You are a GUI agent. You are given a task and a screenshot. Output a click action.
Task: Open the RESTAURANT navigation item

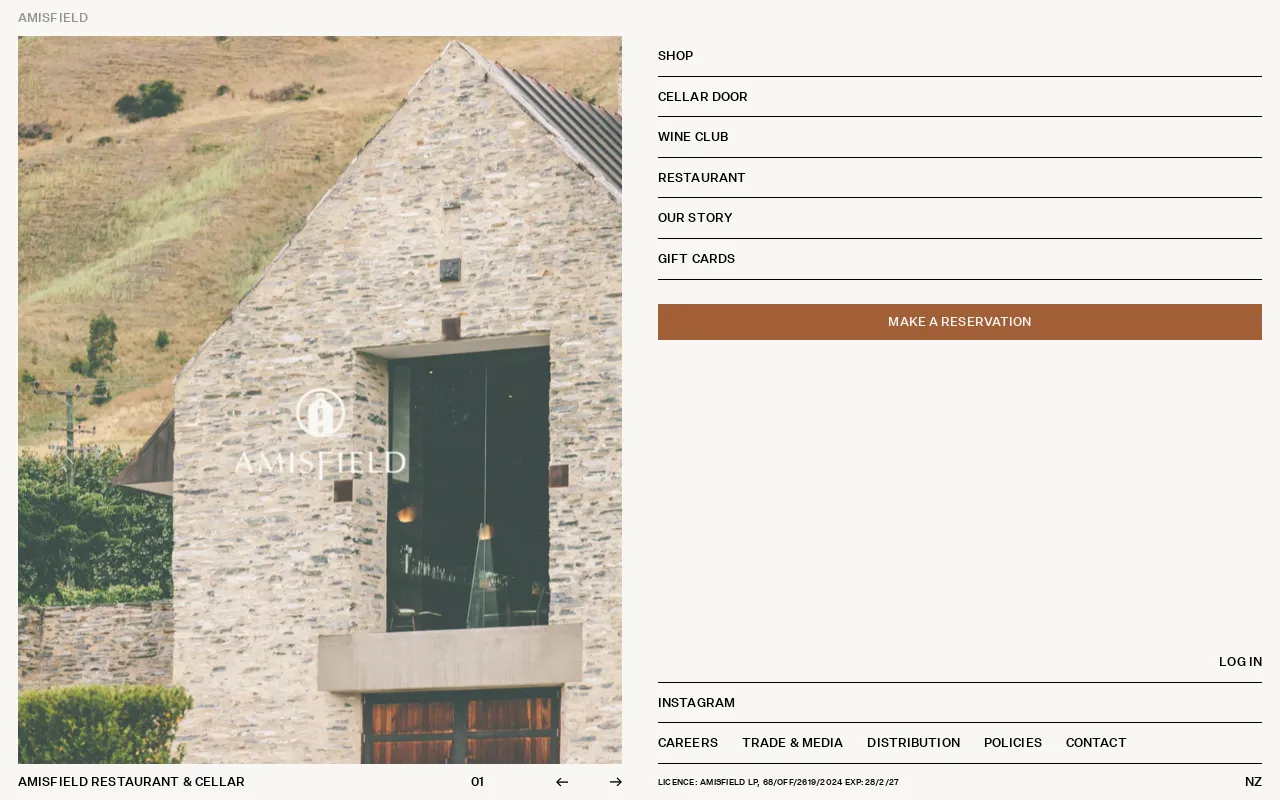click(702, 177)
